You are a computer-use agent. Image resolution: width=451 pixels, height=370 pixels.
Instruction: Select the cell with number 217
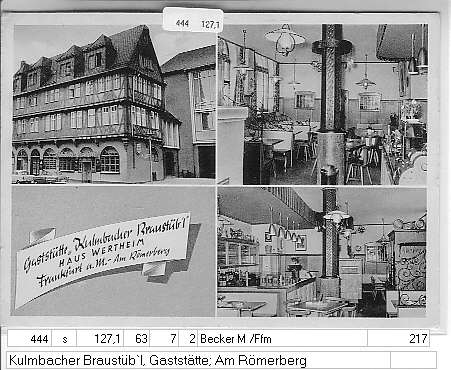[x=399, y=339]
